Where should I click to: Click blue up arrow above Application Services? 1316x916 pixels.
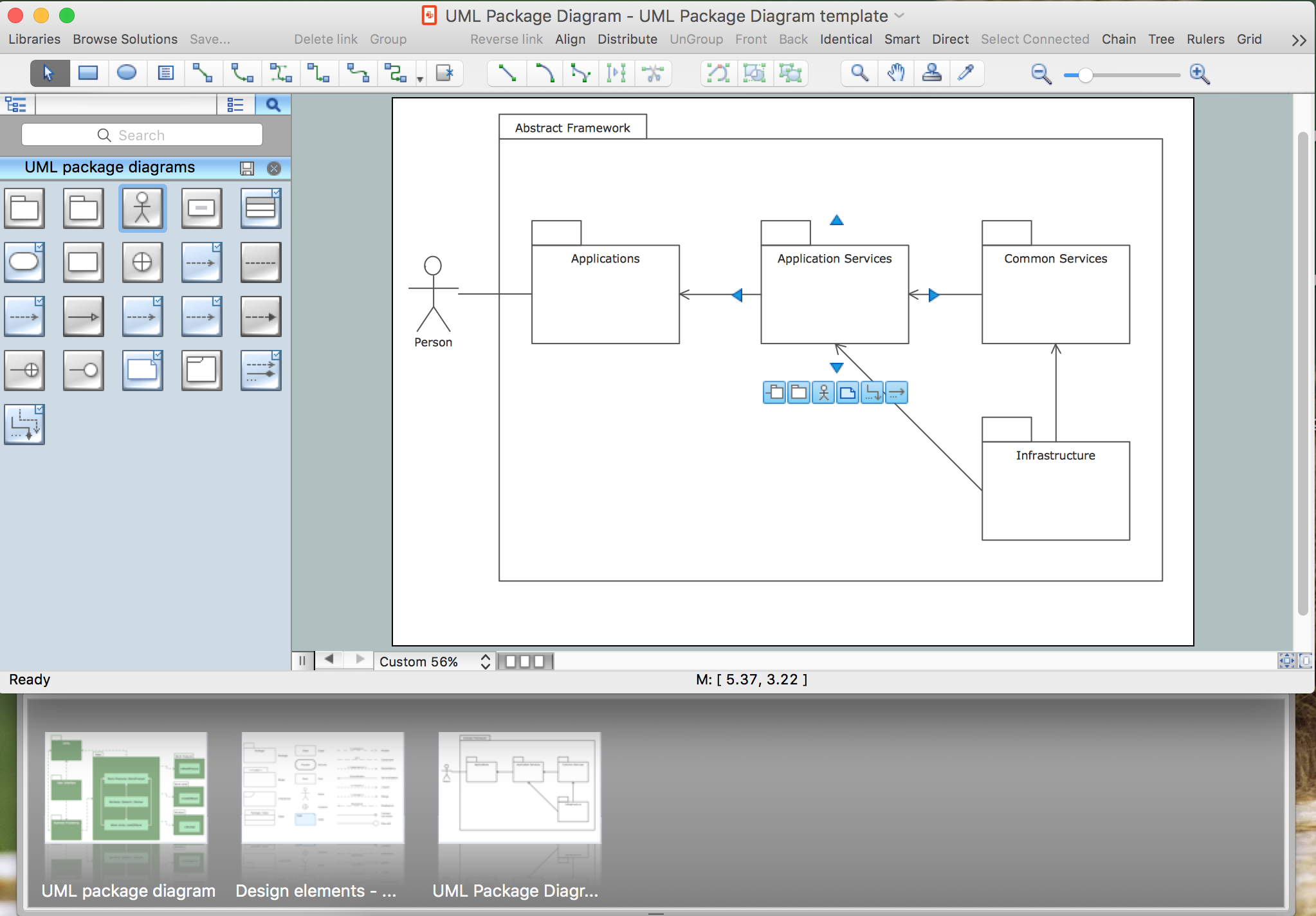[x=836, y=221]
